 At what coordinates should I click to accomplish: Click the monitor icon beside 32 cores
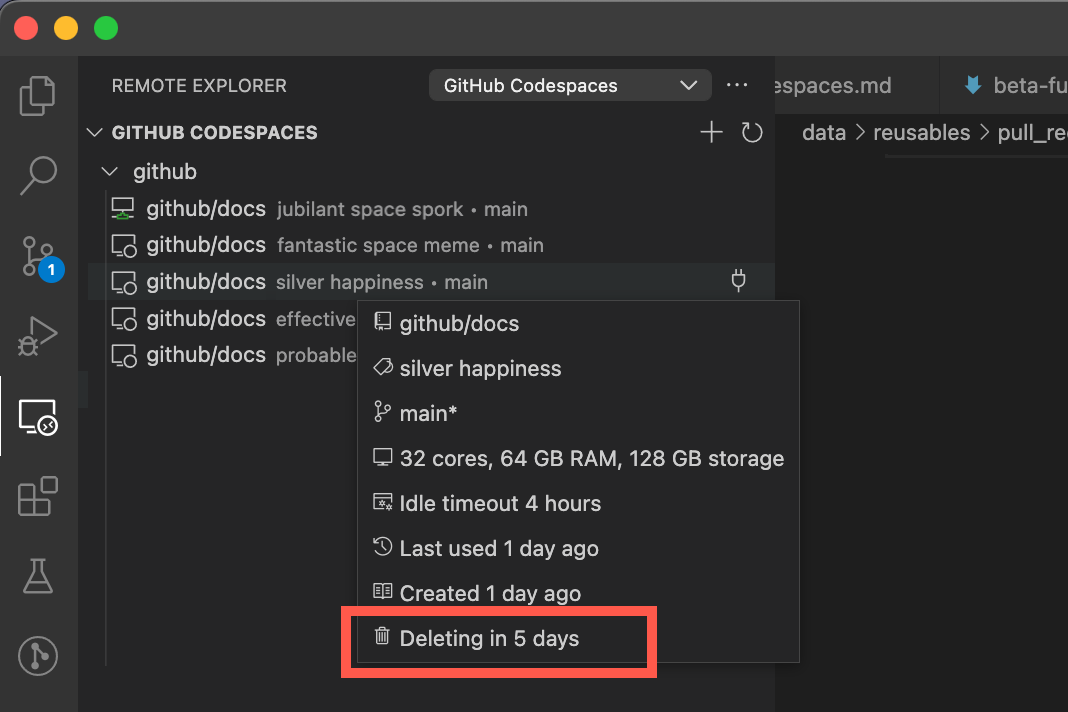point(383,457)
